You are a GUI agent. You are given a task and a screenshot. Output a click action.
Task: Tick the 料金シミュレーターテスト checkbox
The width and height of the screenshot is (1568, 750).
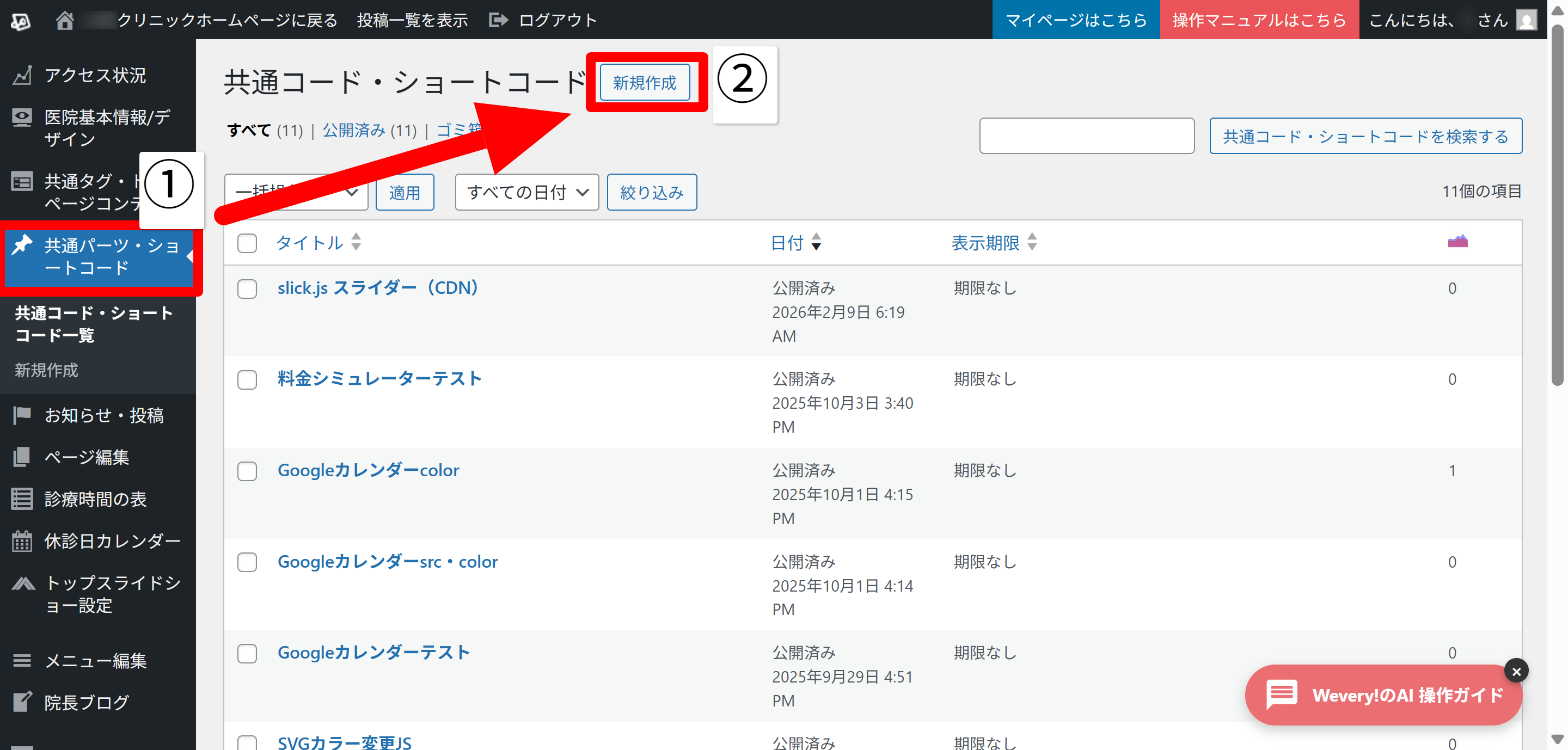pyautogui.click(x=247, y=379)
